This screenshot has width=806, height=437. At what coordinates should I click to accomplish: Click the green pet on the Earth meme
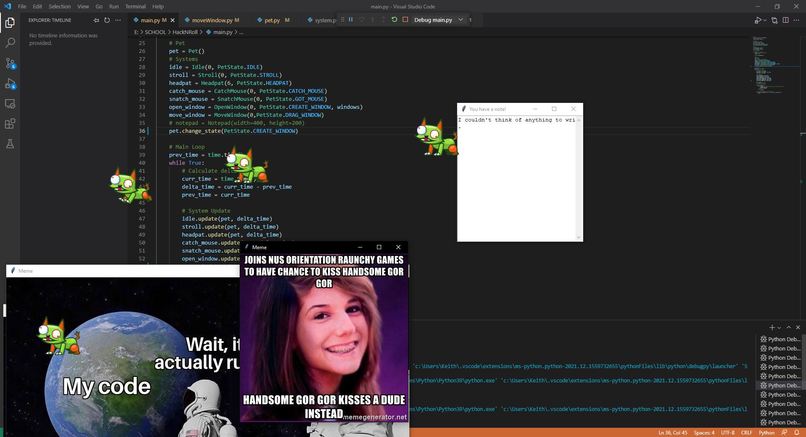coord(58,336)
